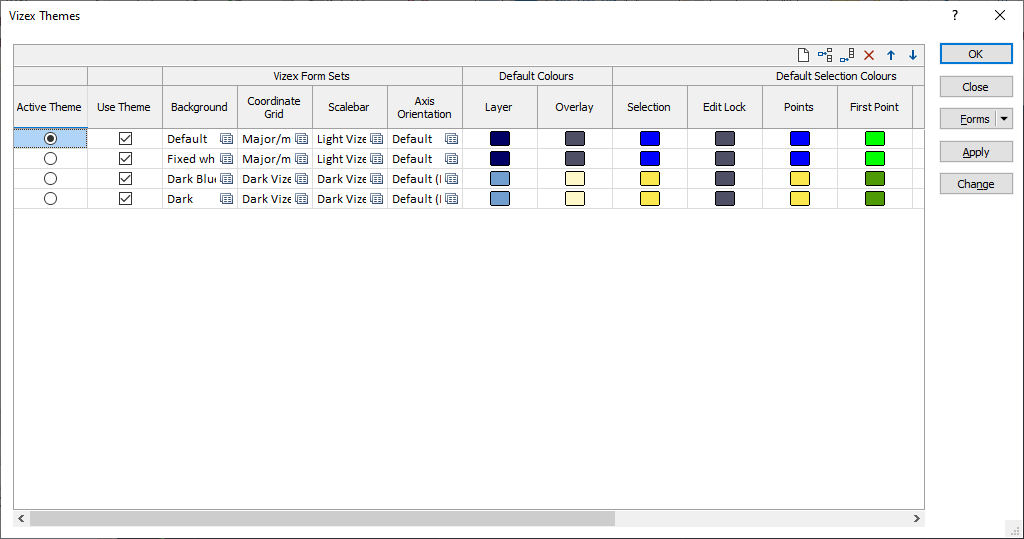The width and height of the screenshot is (1024, 539).
Task: Delete the row with the red X icon
Action: tap(869, 56)
